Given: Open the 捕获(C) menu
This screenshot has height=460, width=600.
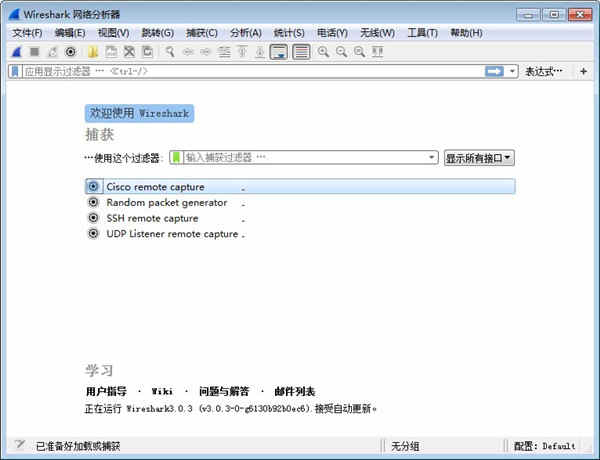Looking at the screenshot, I should pyautogui.click(x=202, y=33).
